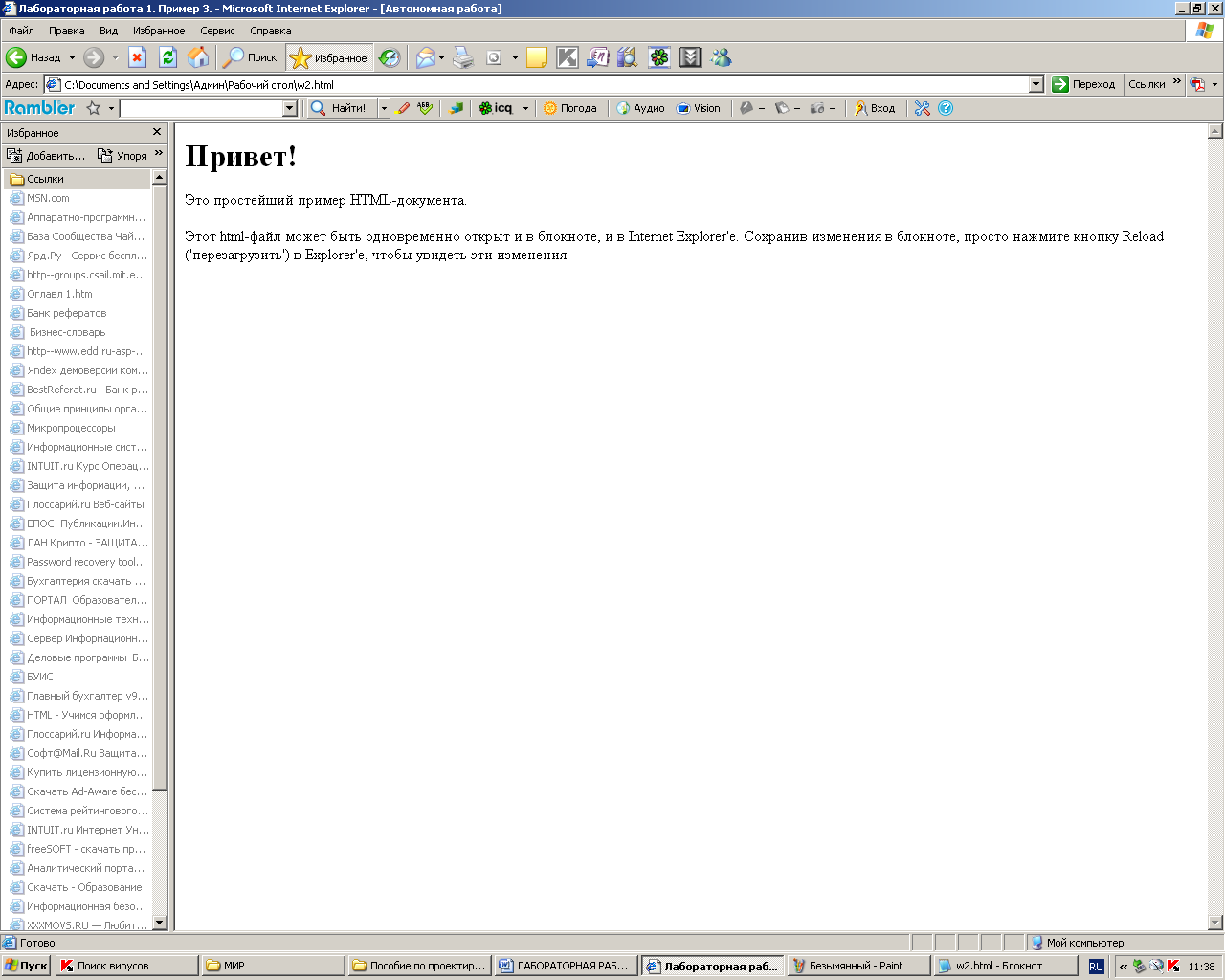
Task: Stop page loading with red X icon
Action: [x=137, y=57]
